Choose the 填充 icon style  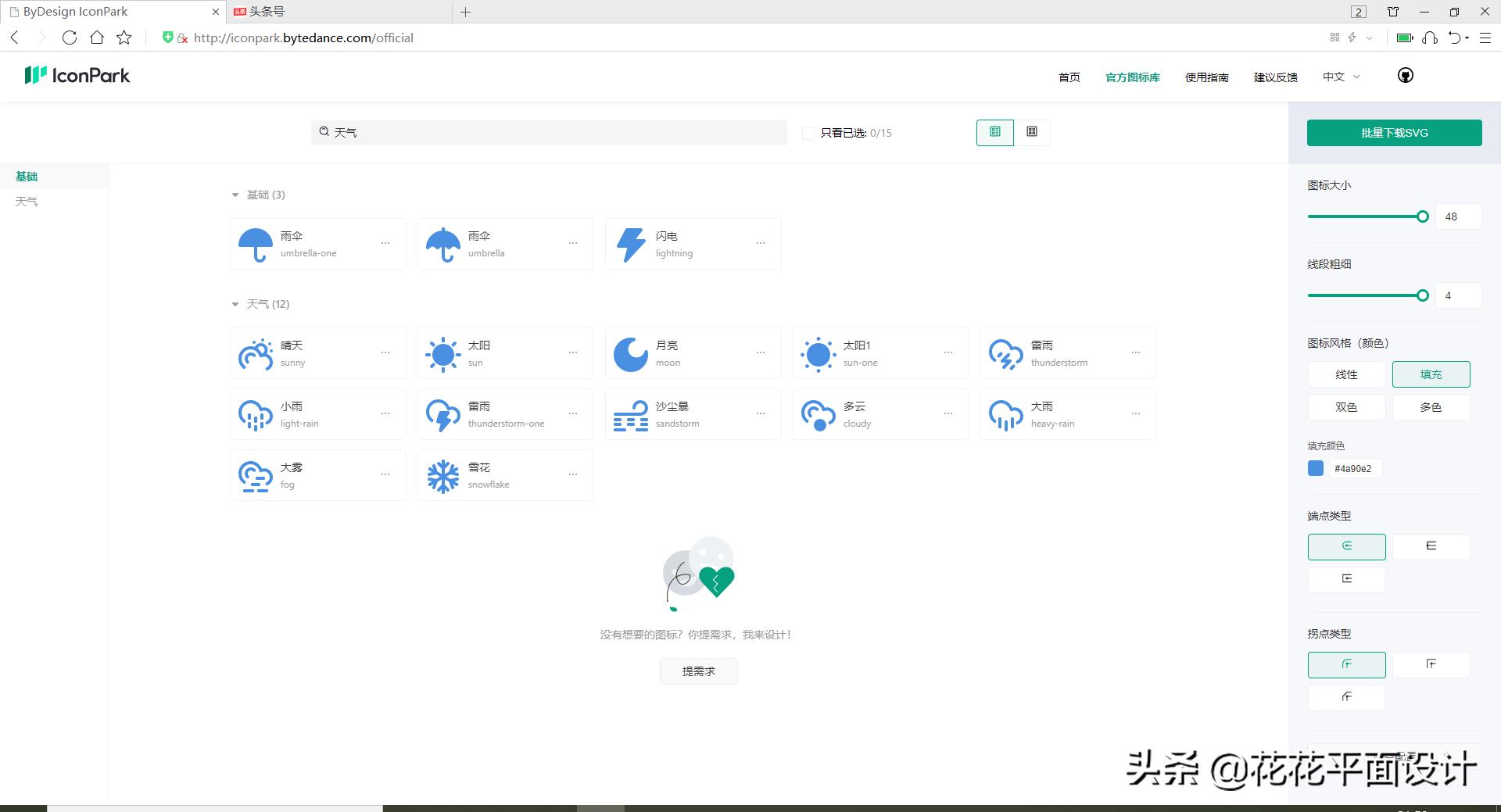tap(1431, 374)
